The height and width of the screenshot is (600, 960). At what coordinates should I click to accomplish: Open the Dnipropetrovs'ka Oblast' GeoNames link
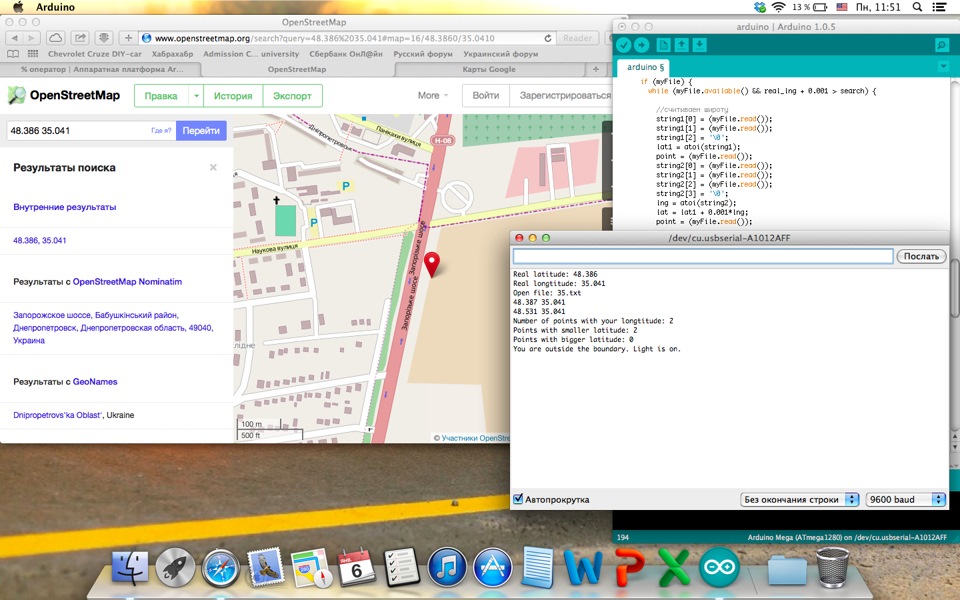click(58, 415)
